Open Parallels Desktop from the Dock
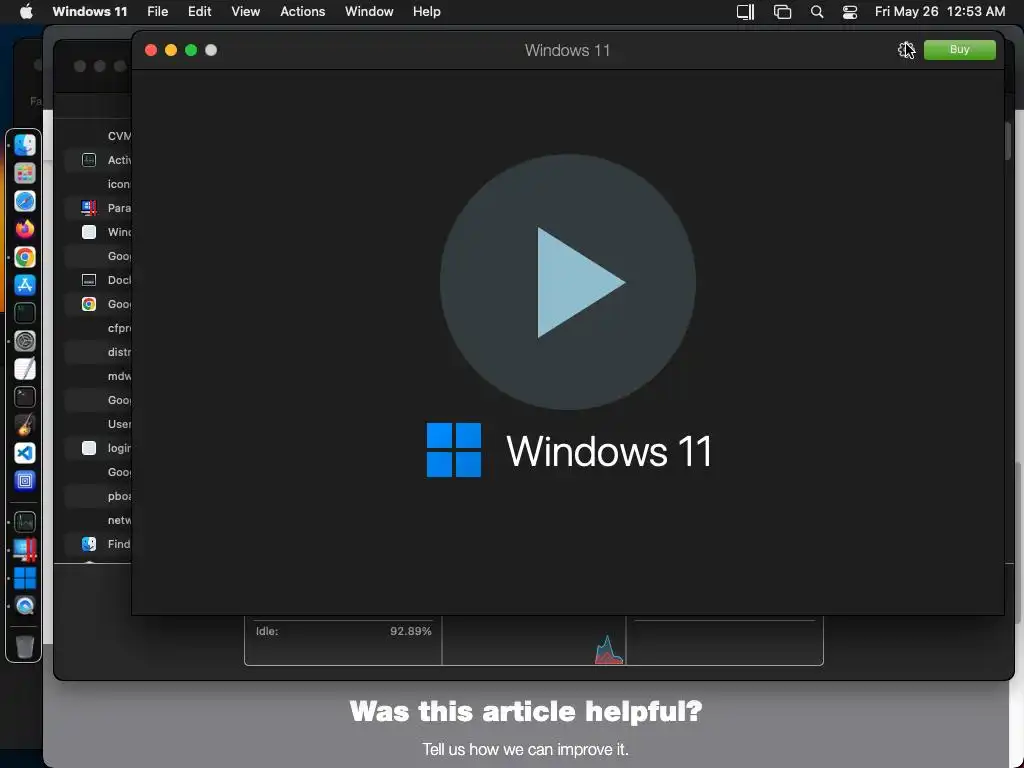The image size is (1024, 768). (x=25, y=550)
